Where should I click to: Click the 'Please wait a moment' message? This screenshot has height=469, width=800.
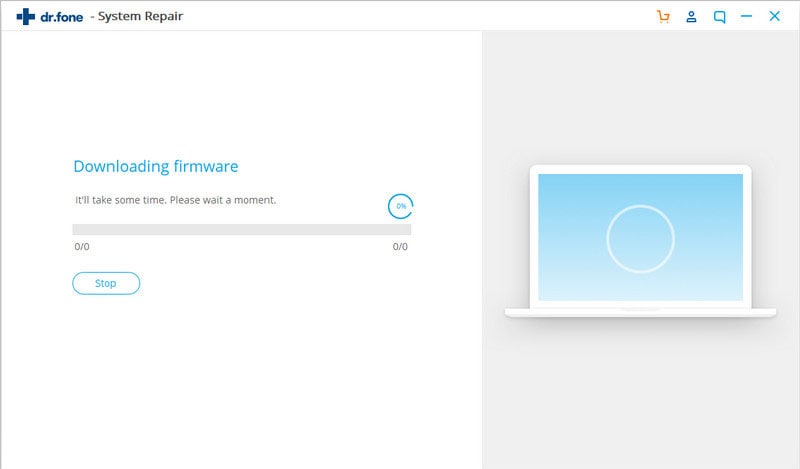[223, 200]
